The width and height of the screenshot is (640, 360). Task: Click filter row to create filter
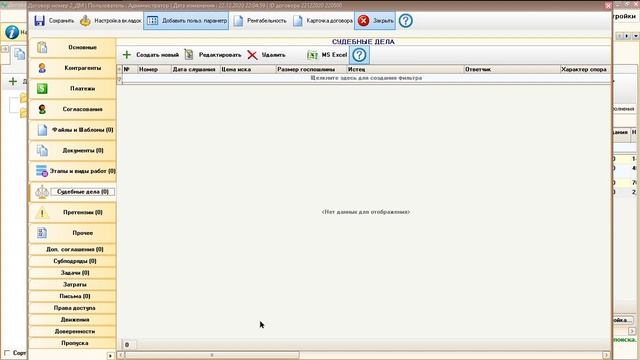[366, 78]
